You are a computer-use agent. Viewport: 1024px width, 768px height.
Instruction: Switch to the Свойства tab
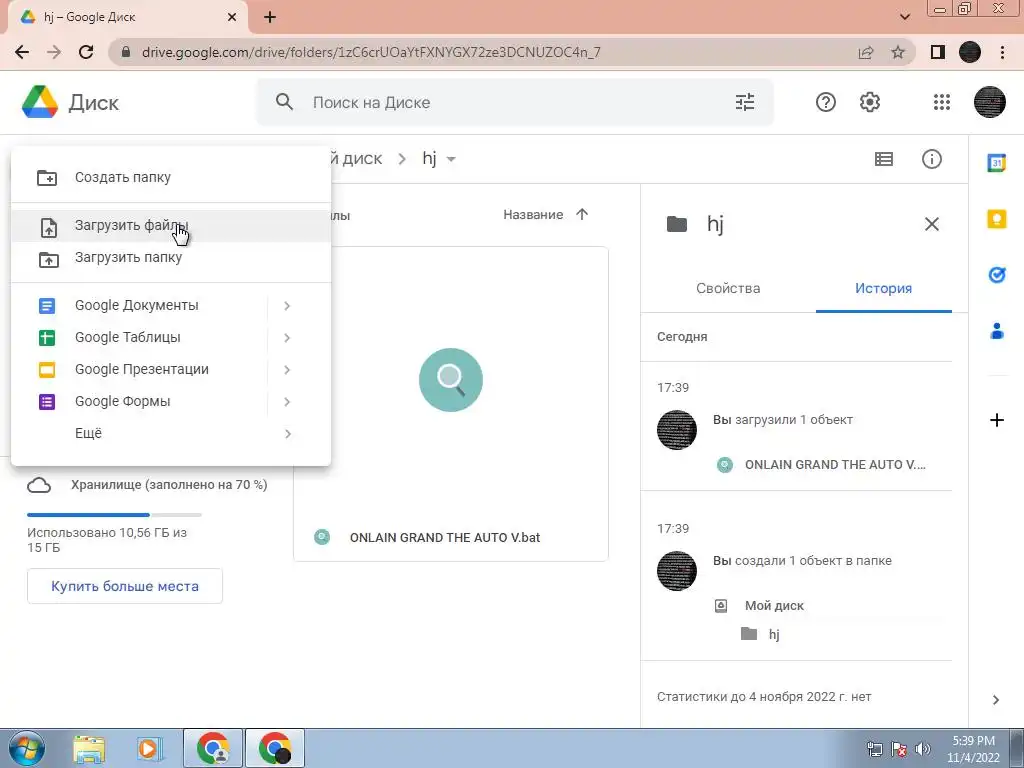[x=728, y=288]
